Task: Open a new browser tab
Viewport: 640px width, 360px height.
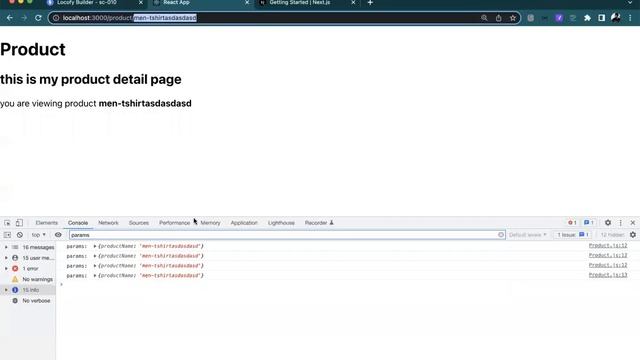Action: click(370, 2)
